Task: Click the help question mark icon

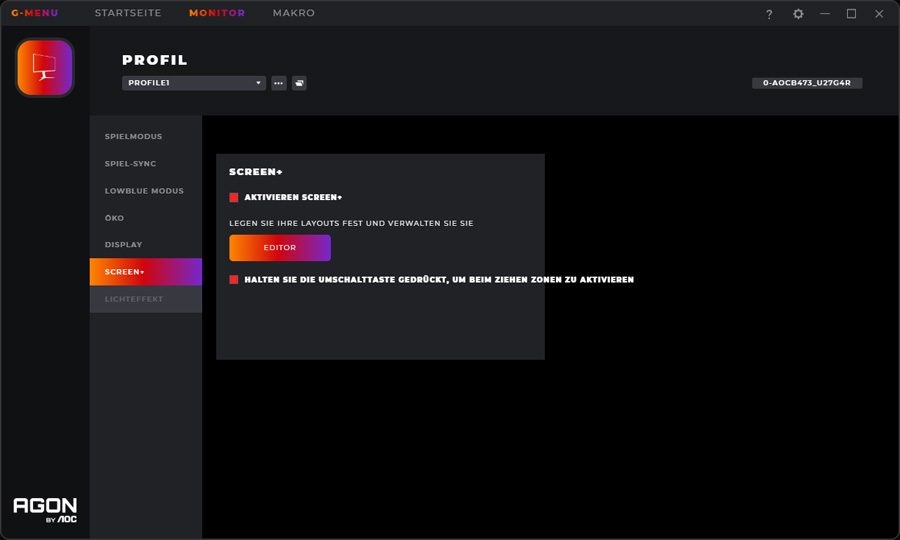Action: [769, 14]
